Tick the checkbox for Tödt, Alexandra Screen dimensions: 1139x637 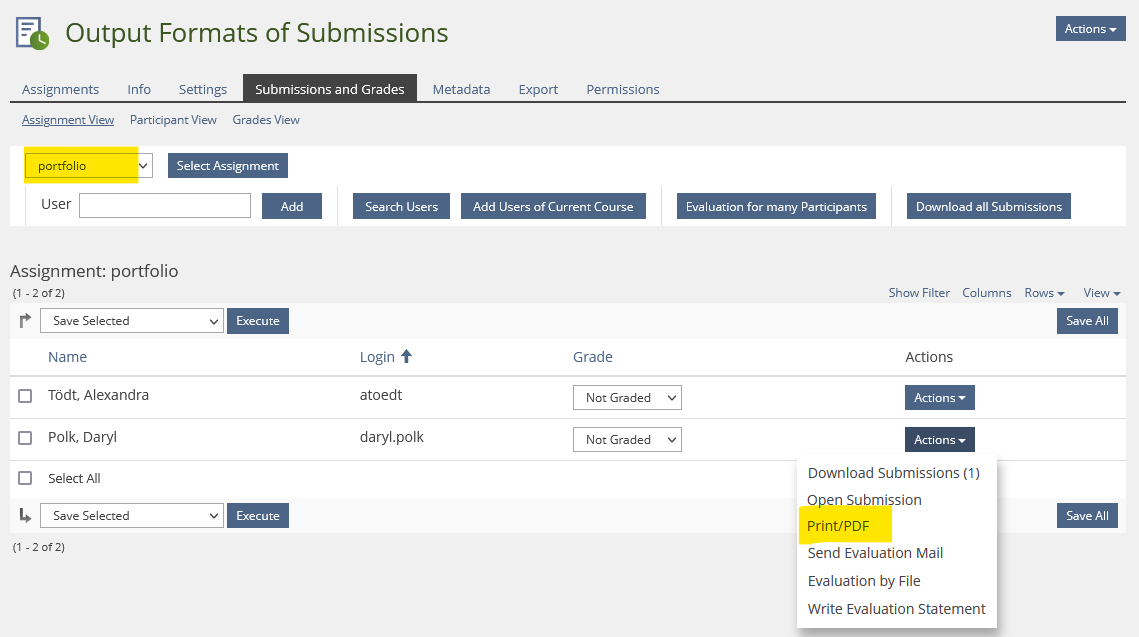(x=25, y=396)
